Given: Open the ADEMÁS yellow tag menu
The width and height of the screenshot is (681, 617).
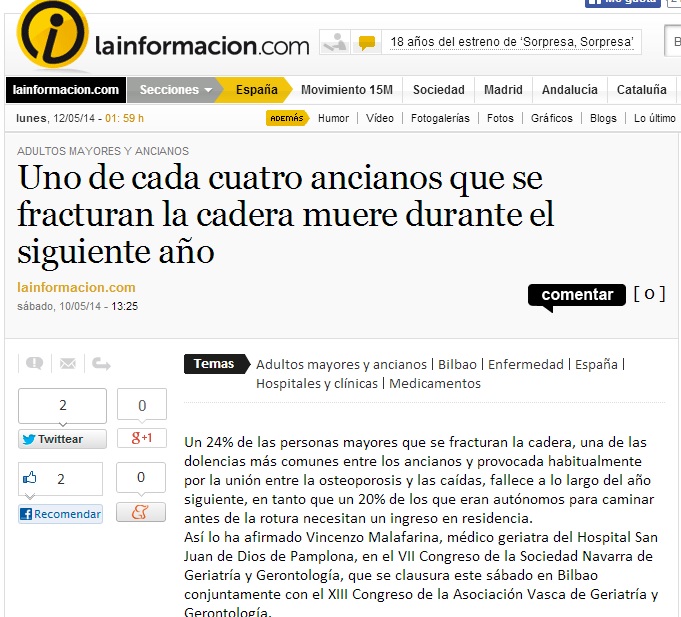Looking at the screenshot, I should (x=286, y=118).
